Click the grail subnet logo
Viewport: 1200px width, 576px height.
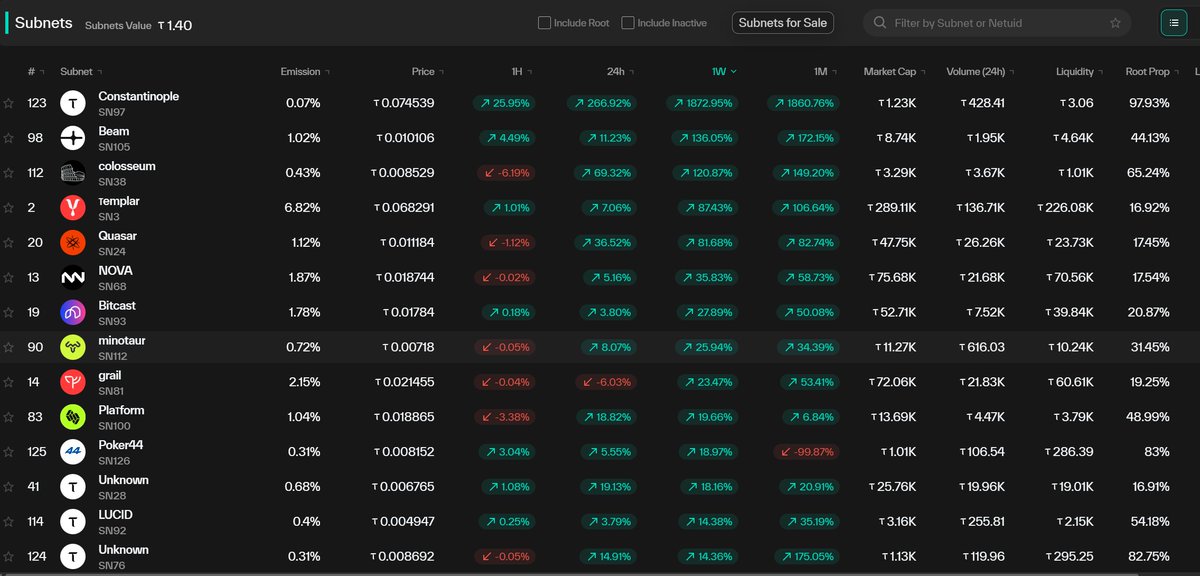[73, 383]
